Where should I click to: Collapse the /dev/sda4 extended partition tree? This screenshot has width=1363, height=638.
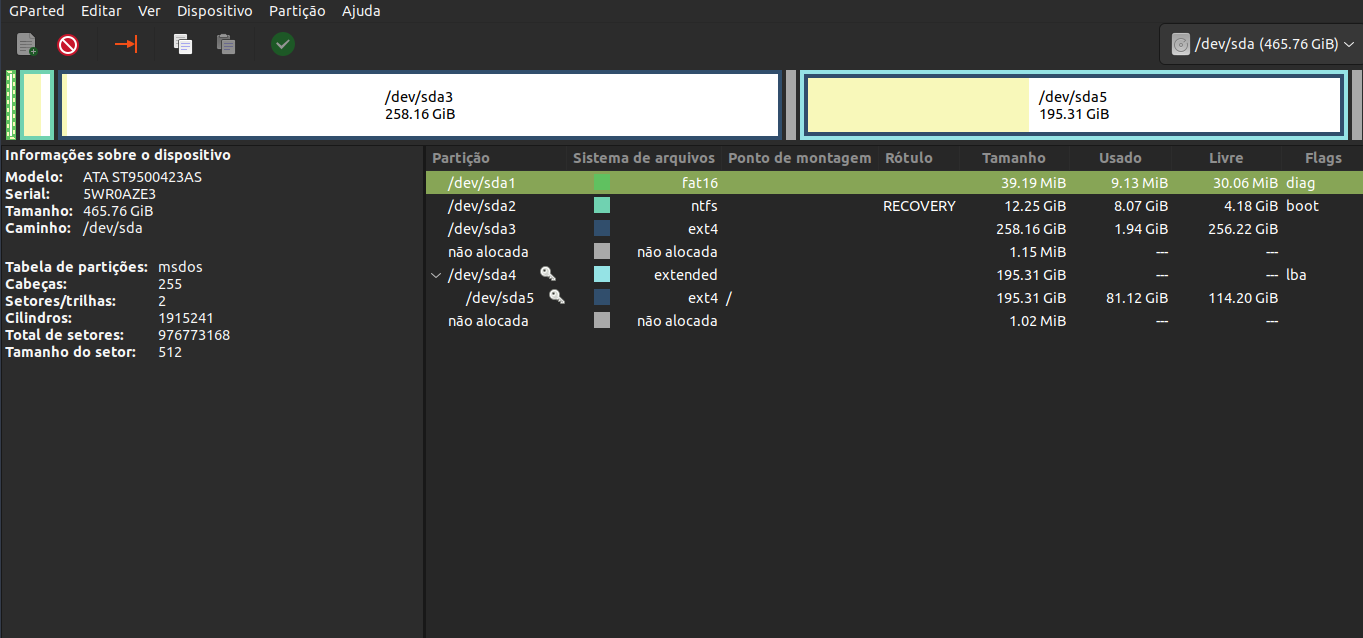435,275
